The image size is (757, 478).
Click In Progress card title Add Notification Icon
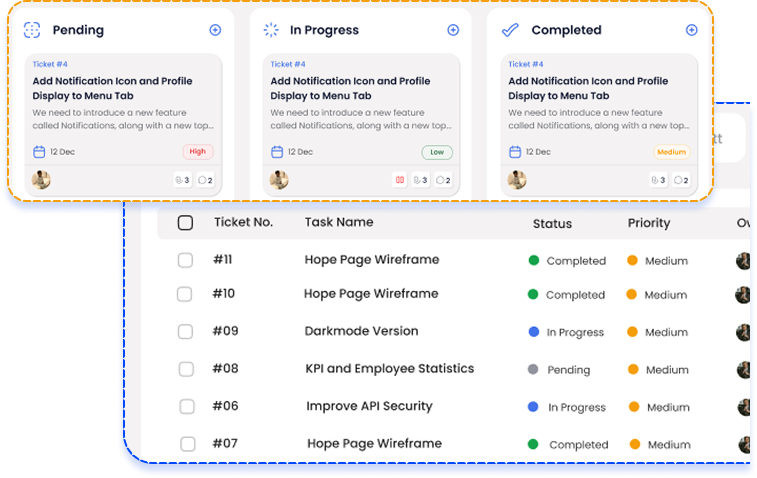click(x=350, y=88)
